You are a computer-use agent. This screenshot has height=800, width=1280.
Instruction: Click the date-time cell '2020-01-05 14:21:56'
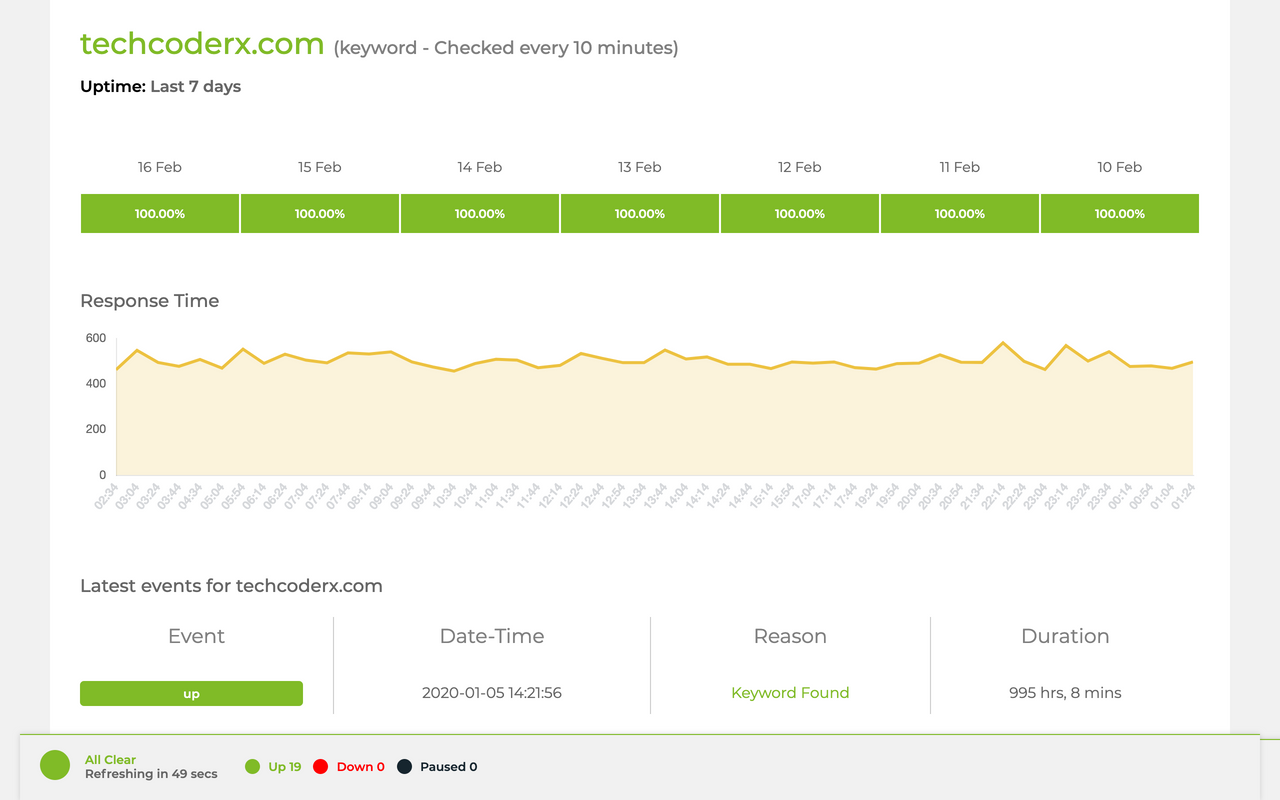tap(492, 693)
